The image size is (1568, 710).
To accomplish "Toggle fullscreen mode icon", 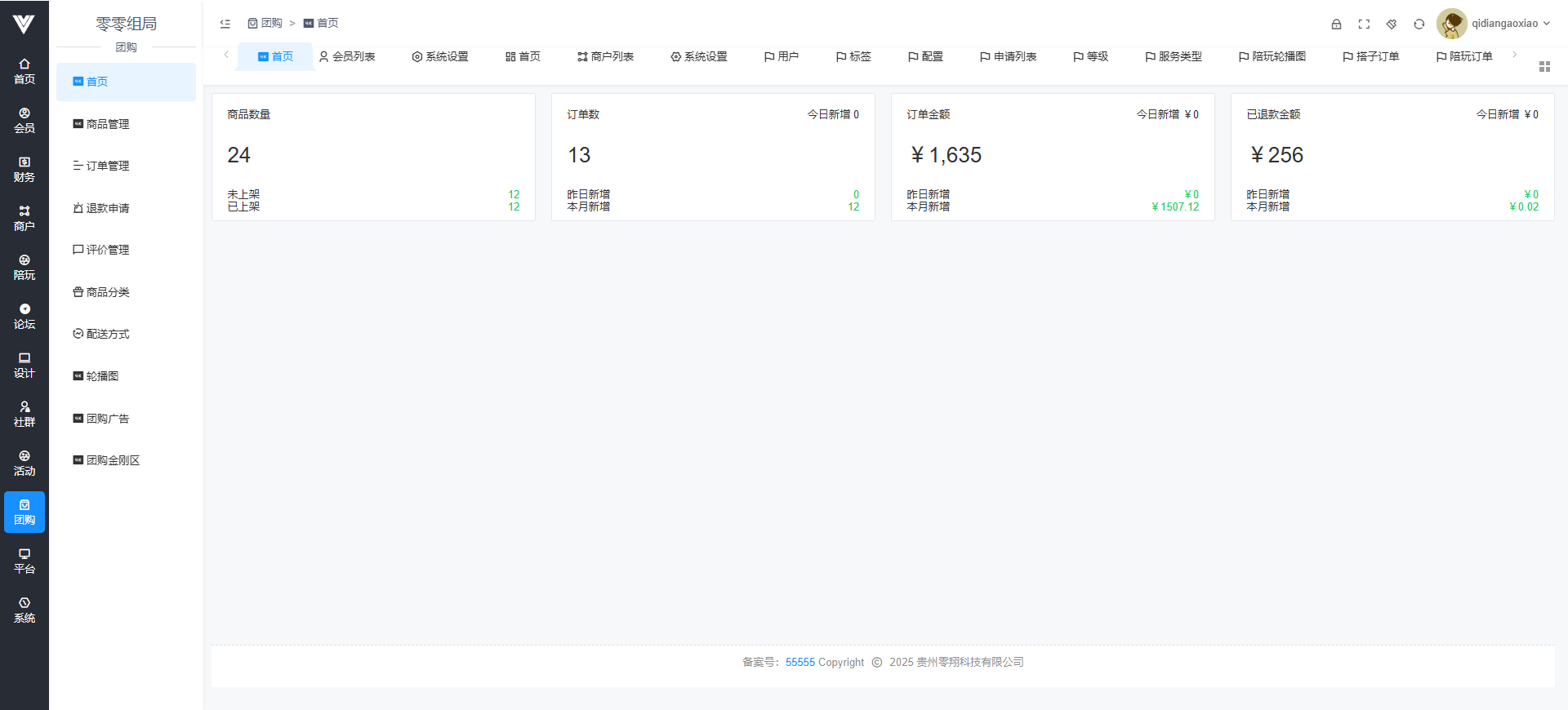I will coord(1364,24).
